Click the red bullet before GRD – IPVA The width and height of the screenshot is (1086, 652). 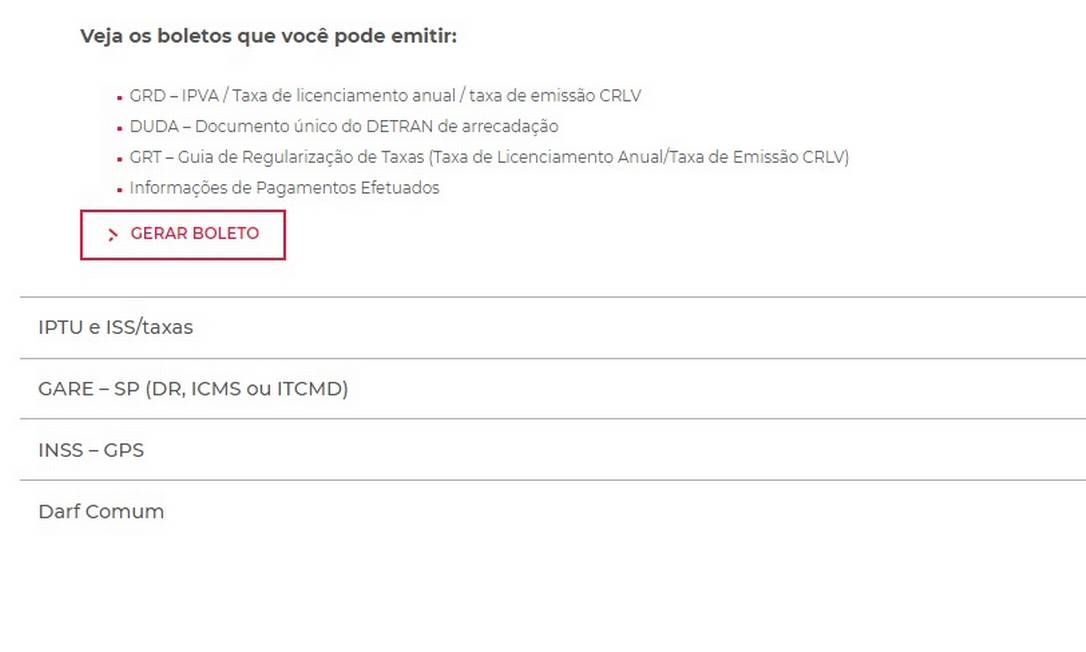[x=120, y=98]
